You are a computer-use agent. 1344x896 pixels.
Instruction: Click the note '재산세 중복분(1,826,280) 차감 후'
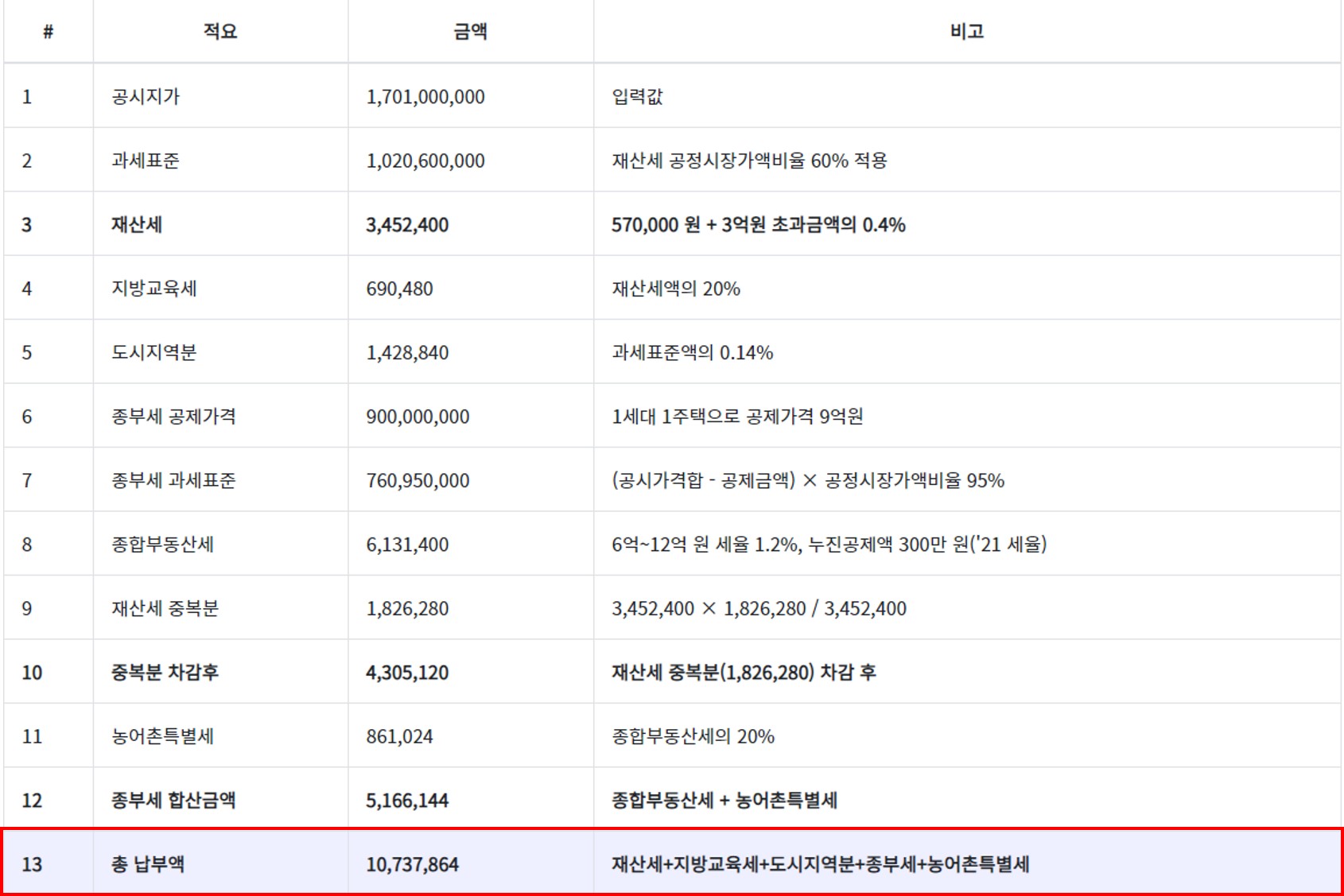pos(744,673)
